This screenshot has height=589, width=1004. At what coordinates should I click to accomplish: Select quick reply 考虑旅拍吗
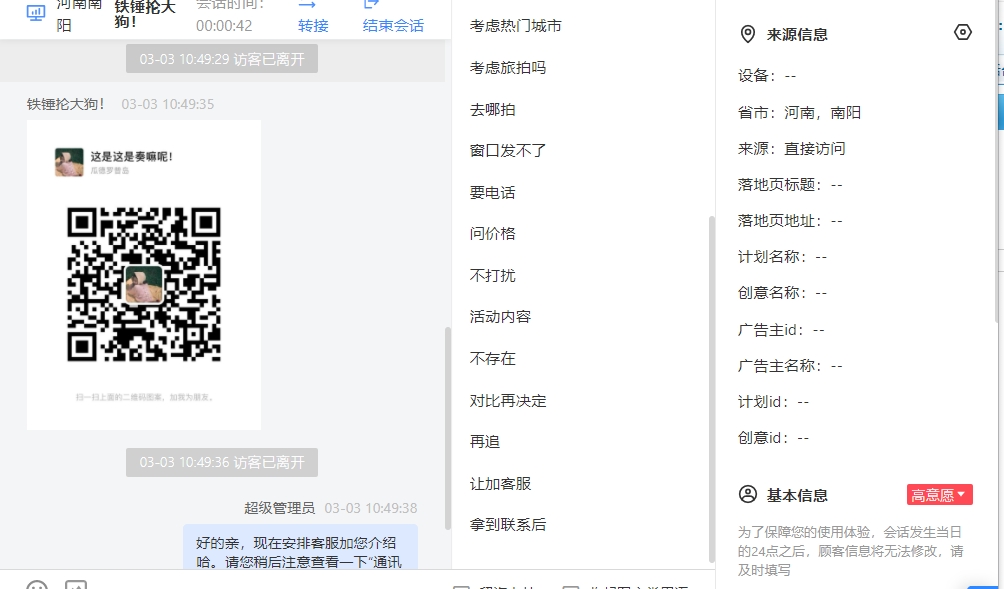tap(508, 68)
